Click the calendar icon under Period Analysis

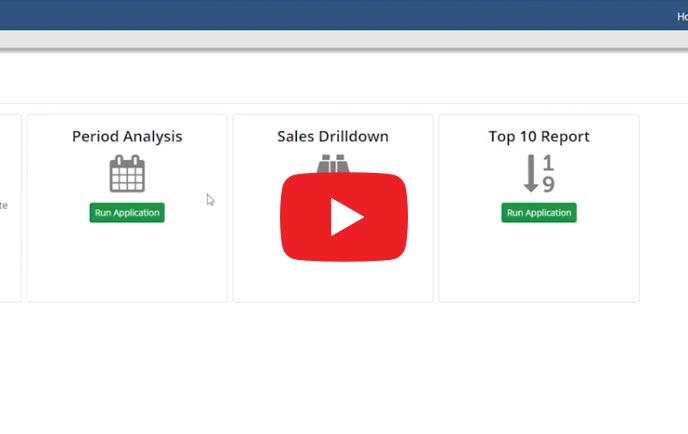(x=127, y=174)
